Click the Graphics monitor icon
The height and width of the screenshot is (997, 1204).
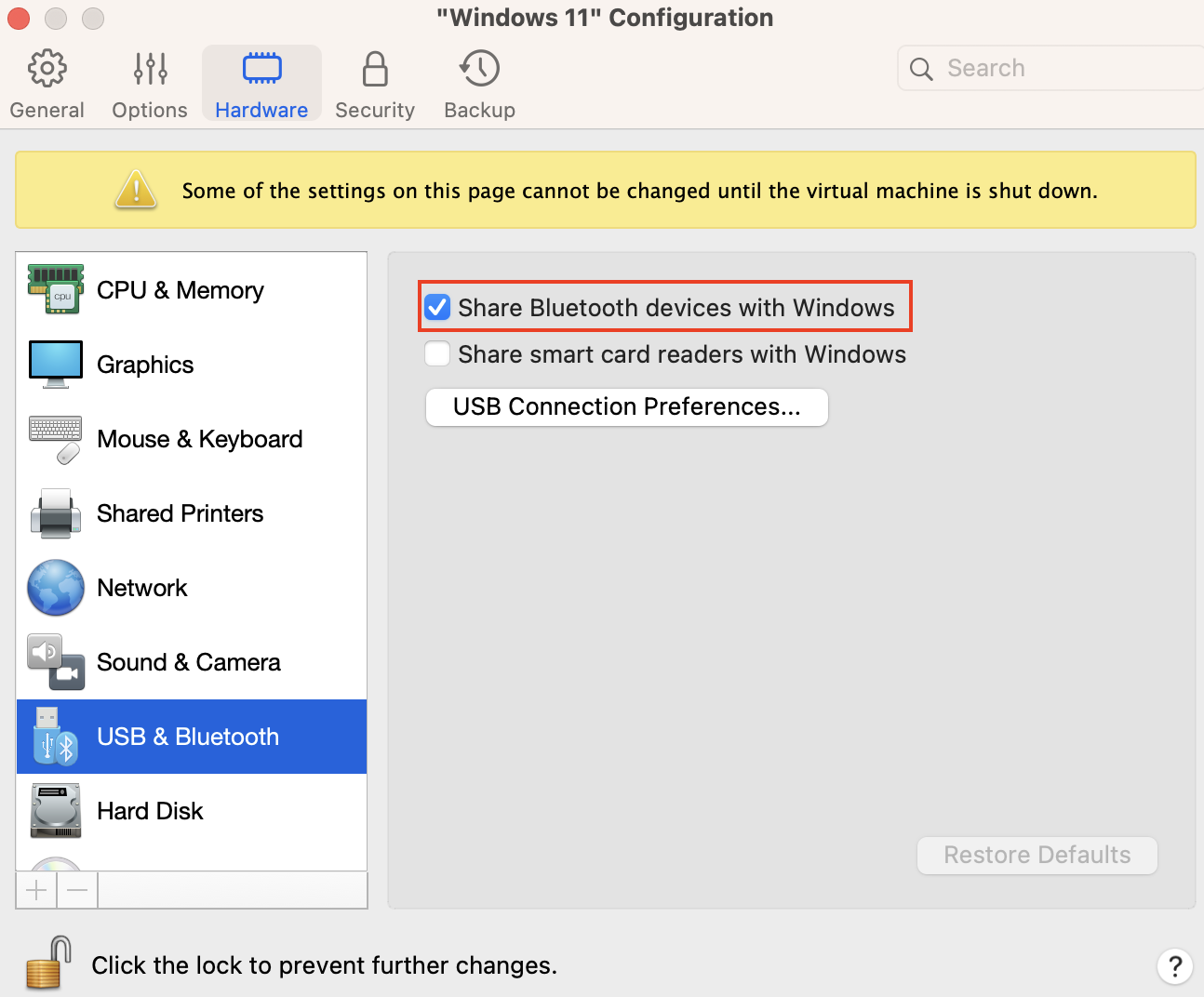coord(56,364)
